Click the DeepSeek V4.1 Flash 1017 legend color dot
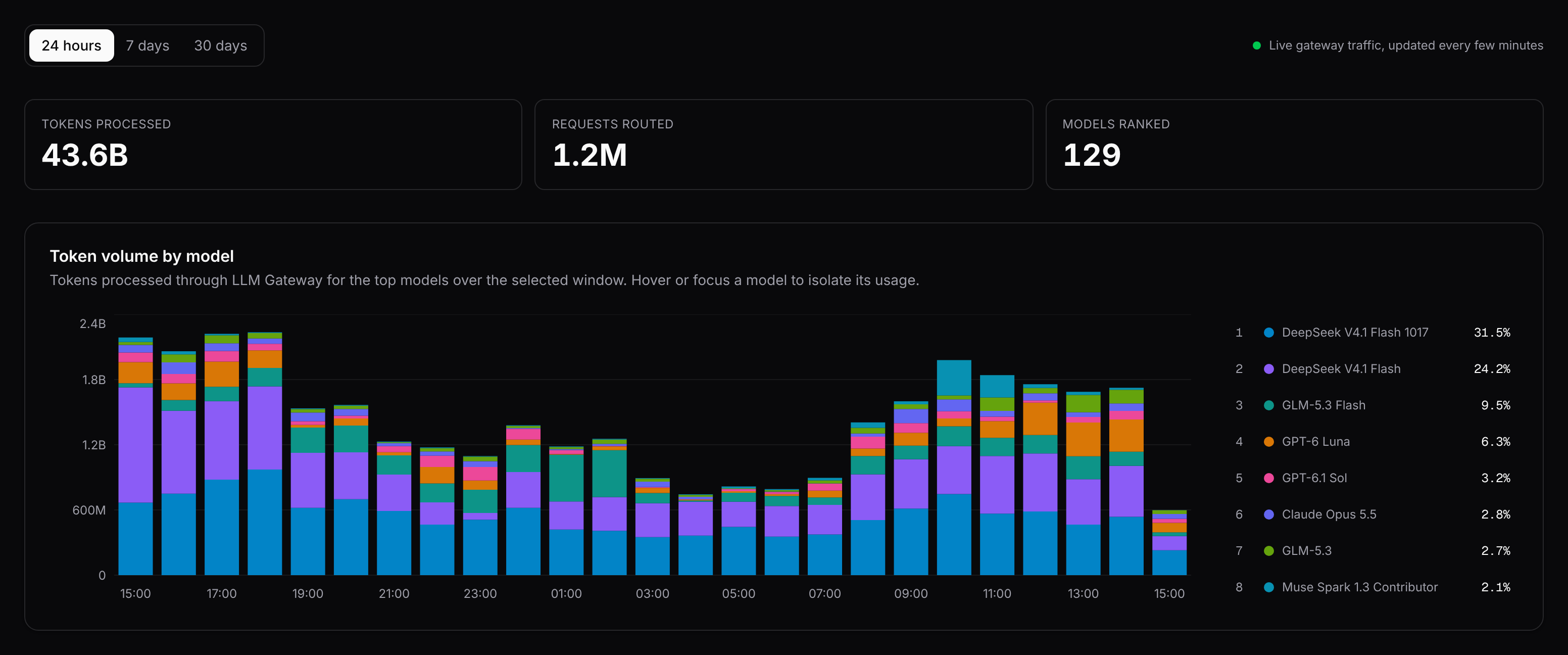The image size is (1568, 655). click(1268, 333)
